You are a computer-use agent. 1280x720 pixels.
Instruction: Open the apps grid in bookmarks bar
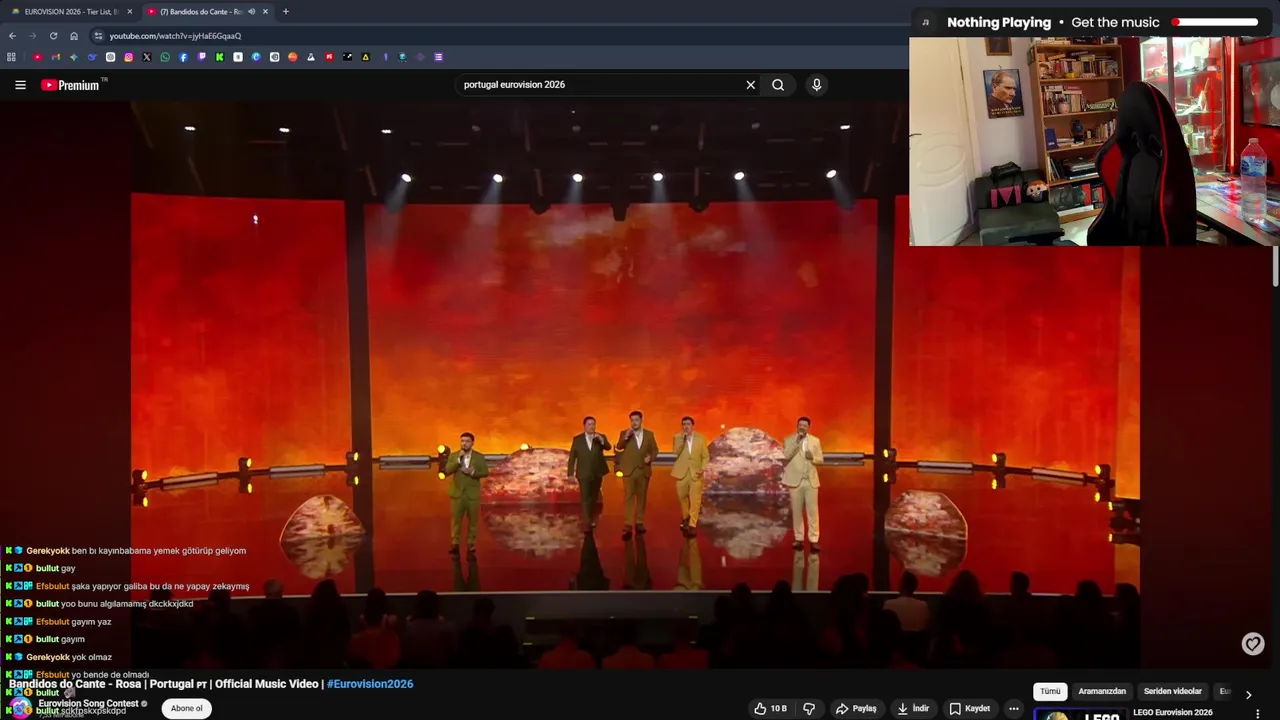(11, 57)
